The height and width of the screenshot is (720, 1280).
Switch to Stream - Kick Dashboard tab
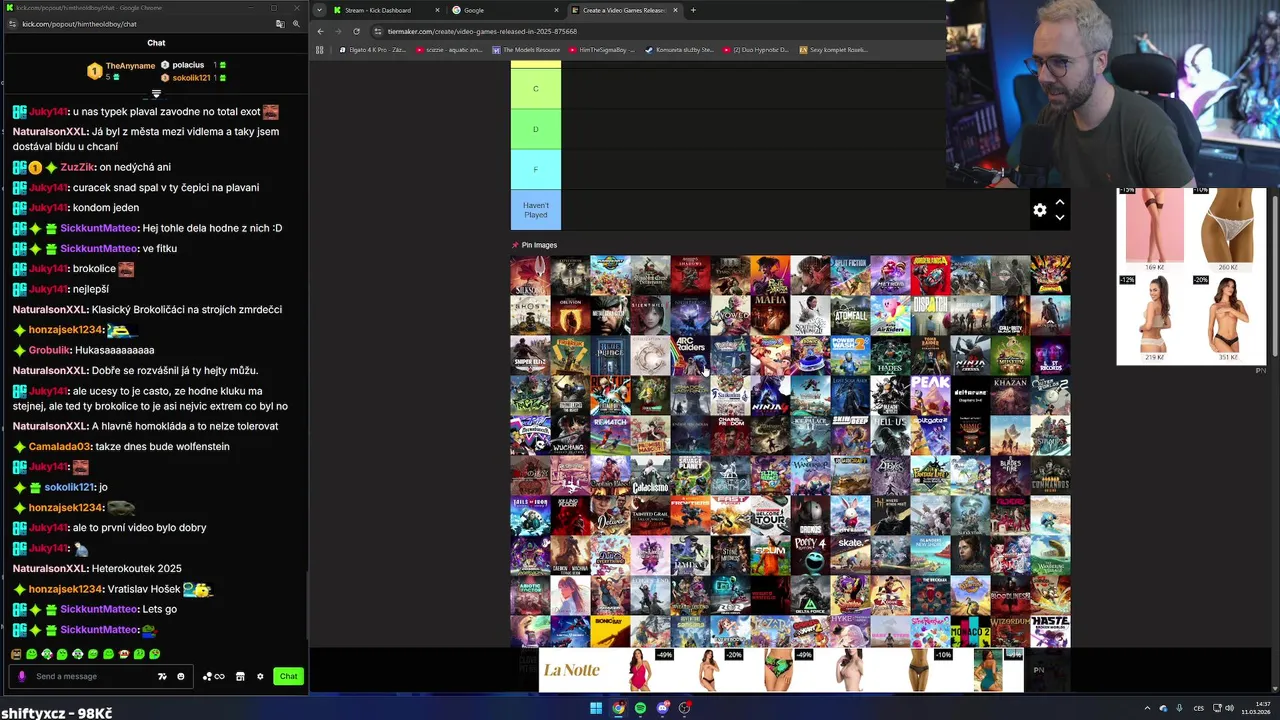[x=385, y=10]
